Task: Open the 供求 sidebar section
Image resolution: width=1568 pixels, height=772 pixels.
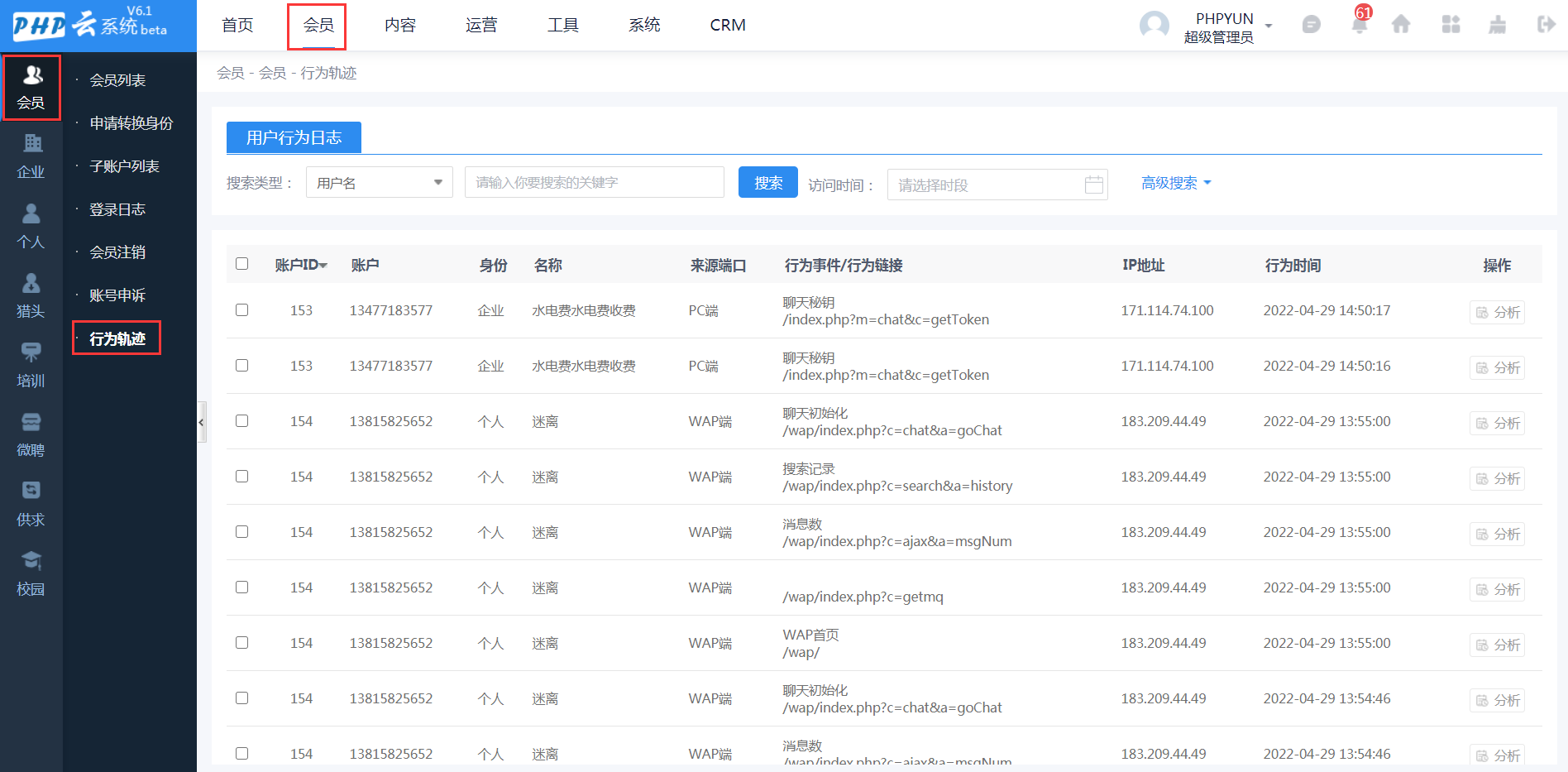Action: [31, 505]
